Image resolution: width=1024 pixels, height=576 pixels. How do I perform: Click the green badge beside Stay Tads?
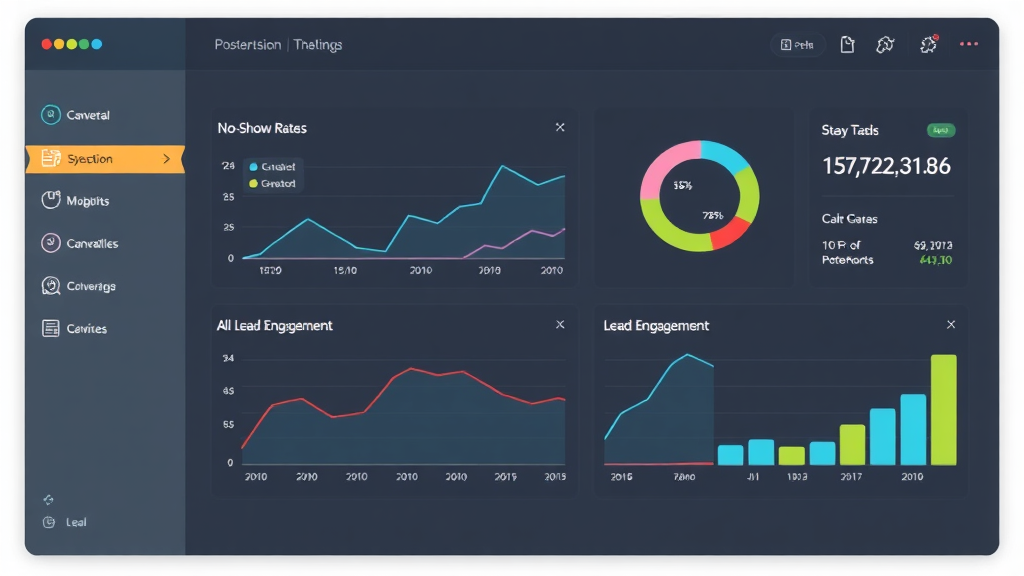coord(941,131)
